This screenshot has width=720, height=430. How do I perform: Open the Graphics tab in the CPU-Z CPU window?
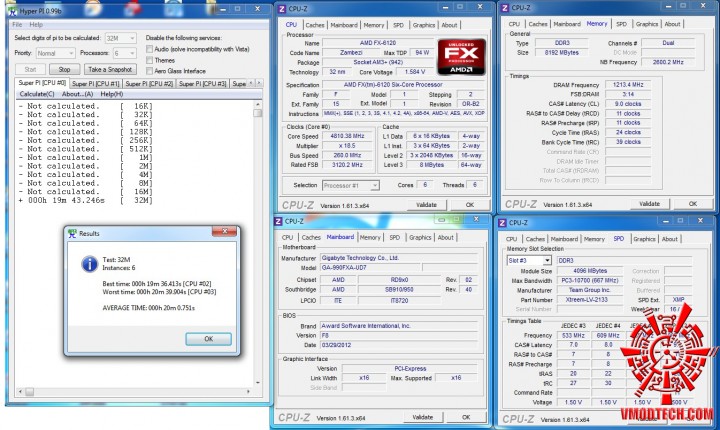pos(423,25)
